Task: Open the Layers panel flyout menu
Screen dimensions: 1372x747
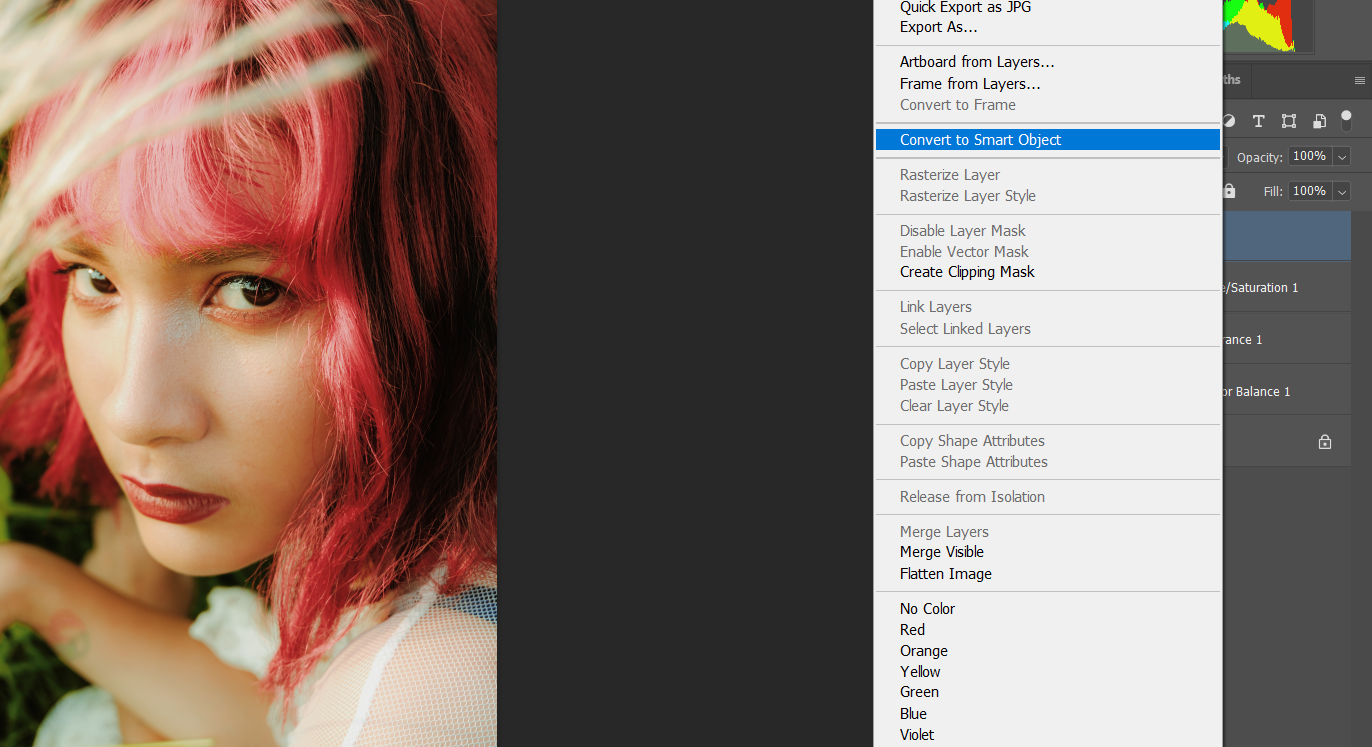Action: pos(1358,80)
